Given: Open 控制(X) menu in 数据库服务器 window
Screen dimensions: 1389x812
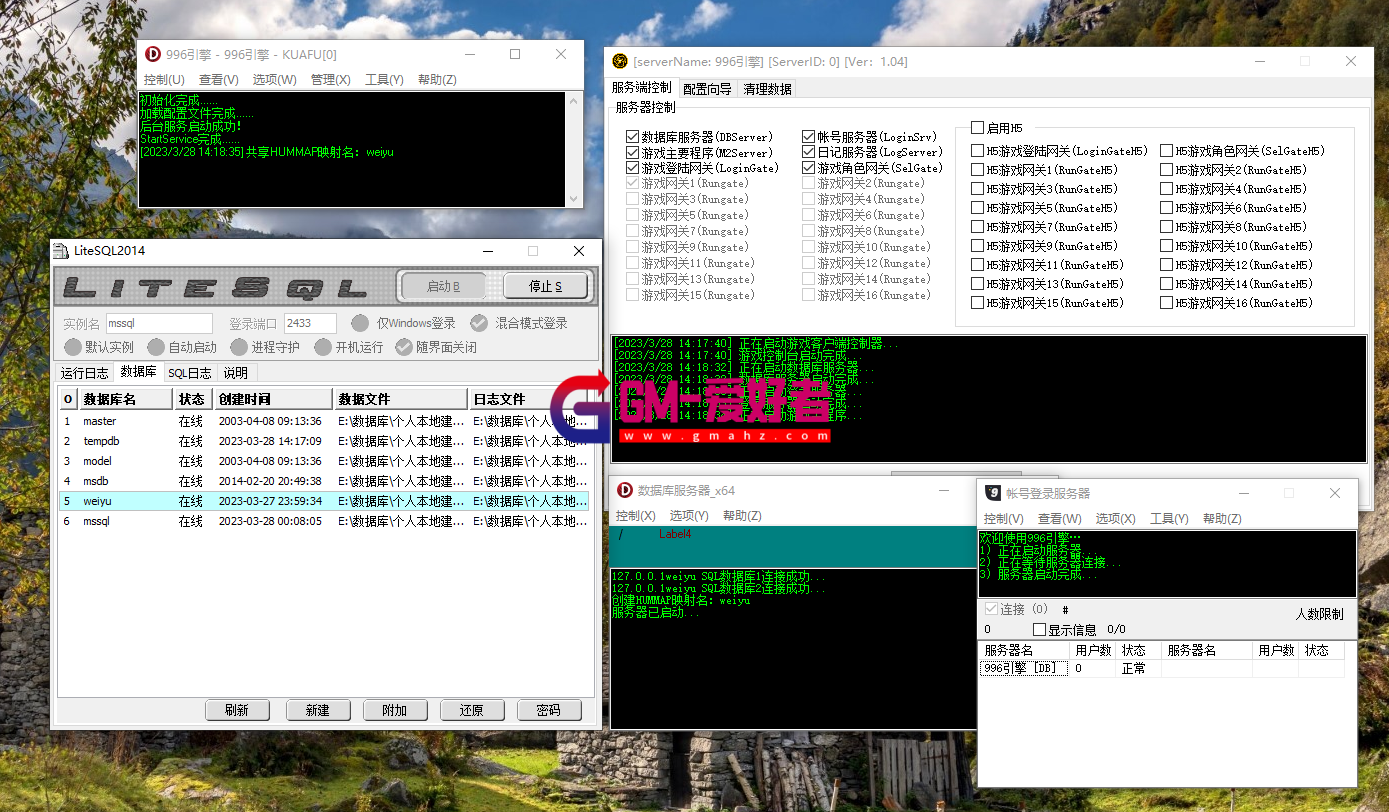Looking at the screenshot, I should click(x=635, y=516).
